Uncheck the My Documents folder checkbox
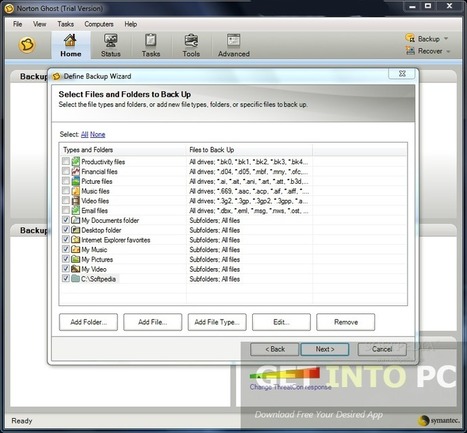The image size is (467, 433). pyautogui.click(x=66, y=220)
